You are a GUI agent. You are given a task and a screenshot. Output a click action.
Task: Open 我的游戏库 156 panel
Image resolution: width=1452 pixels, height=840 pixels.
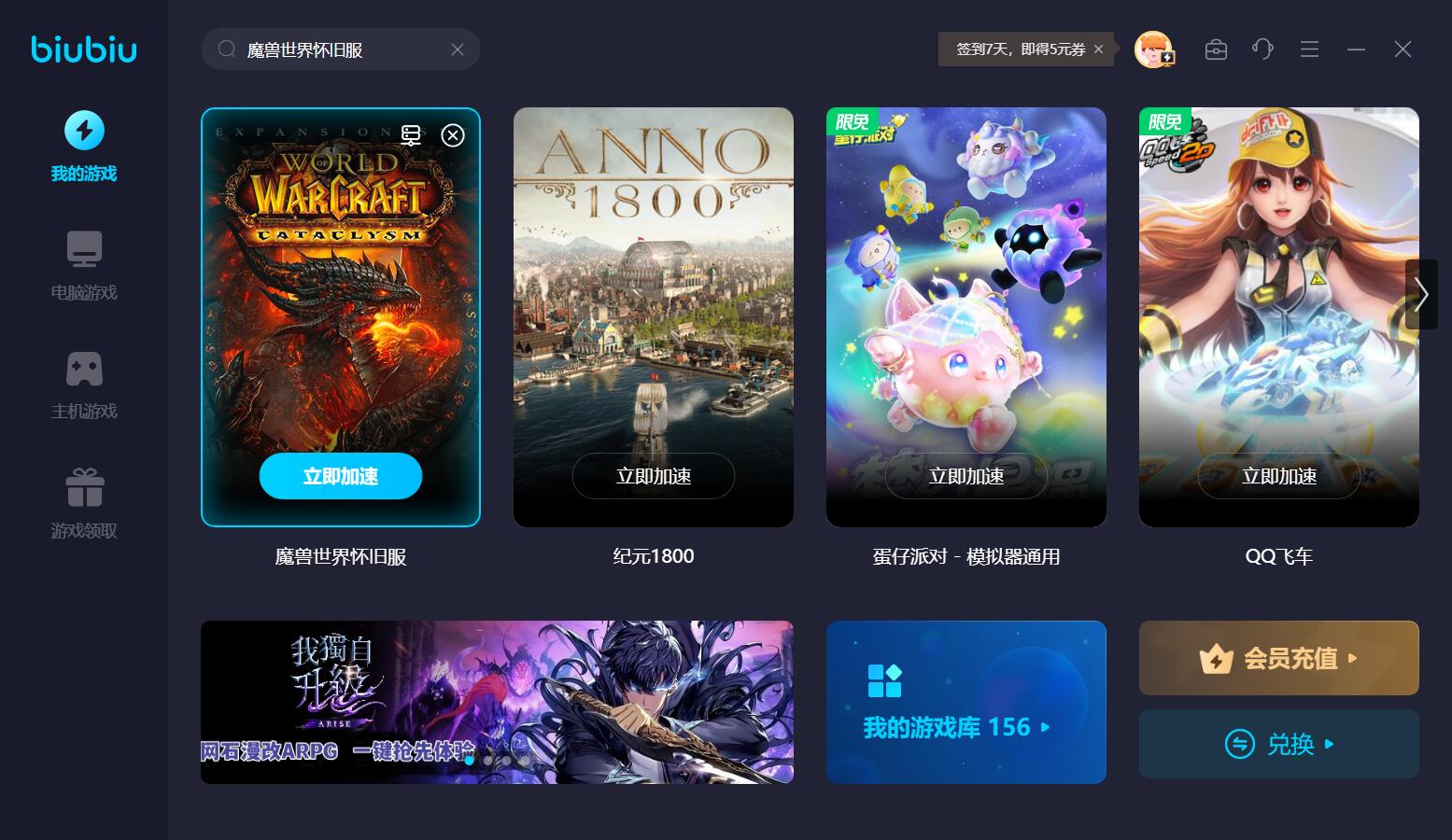coord(966,702)
